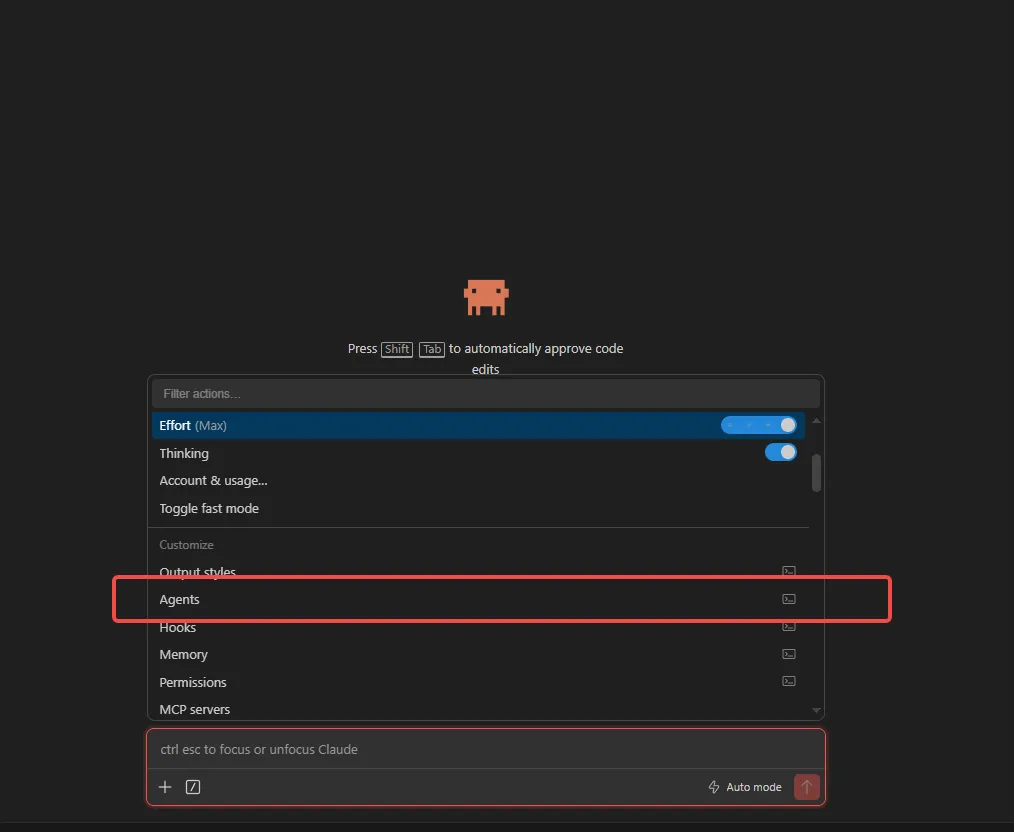Image resolution: width=1014 pixels, height=832 pixels.
Task: Click terminal icon on Permissions row
Action: point(789,681)
